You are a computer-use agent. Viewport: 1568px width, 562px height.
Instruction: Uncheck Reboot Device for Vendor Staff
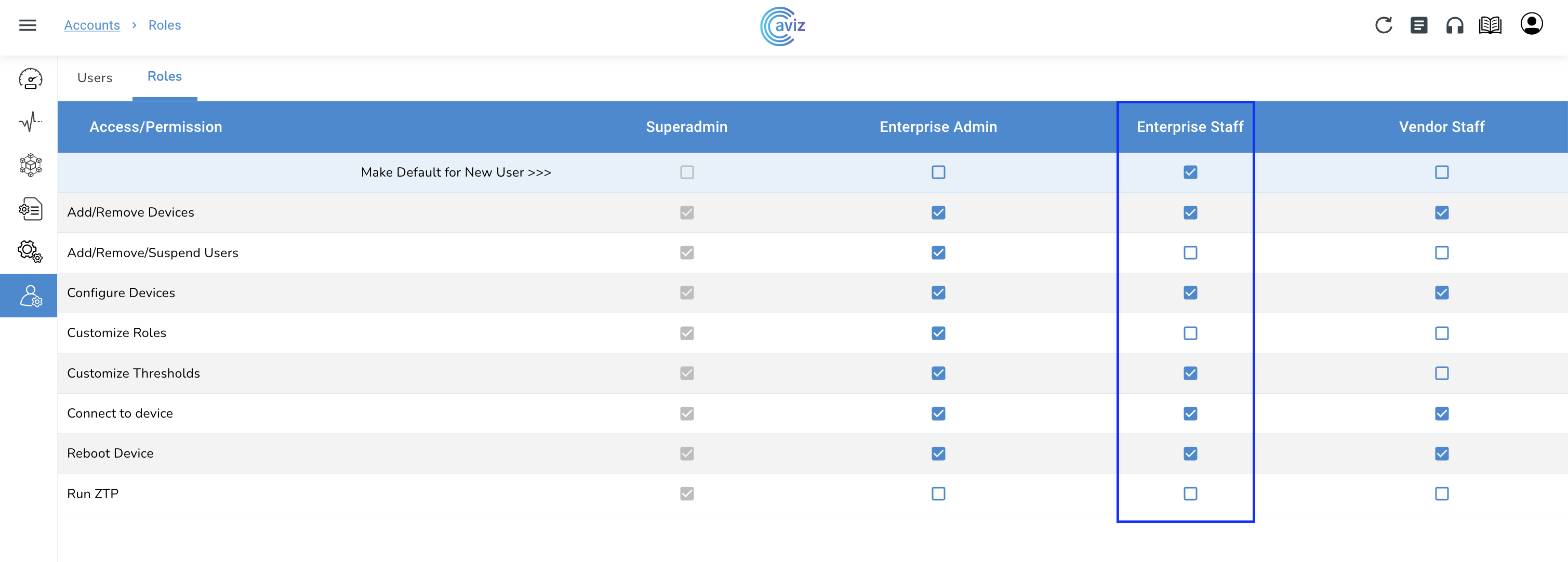(x=1441, y=453)
